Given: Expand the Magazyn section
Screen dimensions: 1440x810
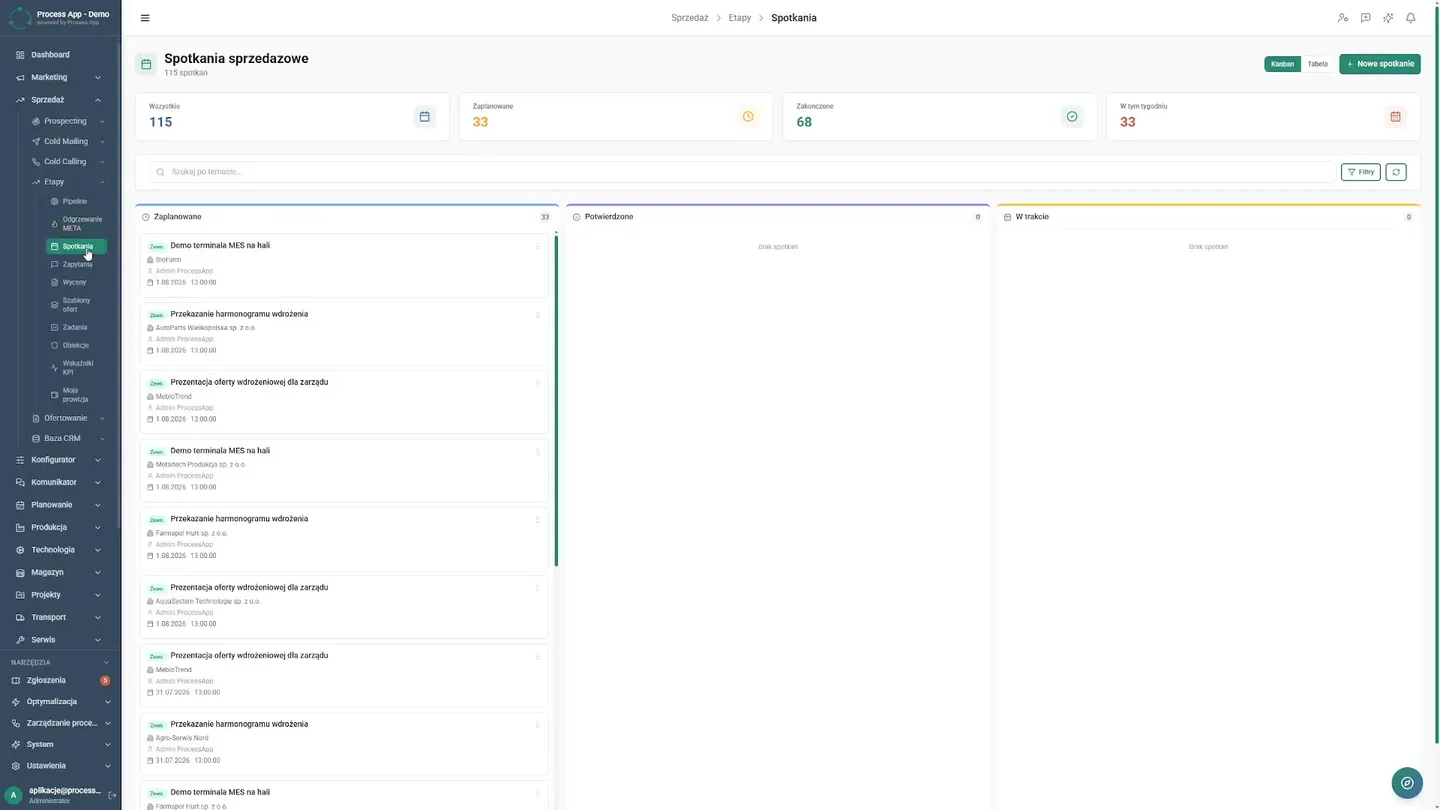Looking at the screenshot, I should coord(59,572).
